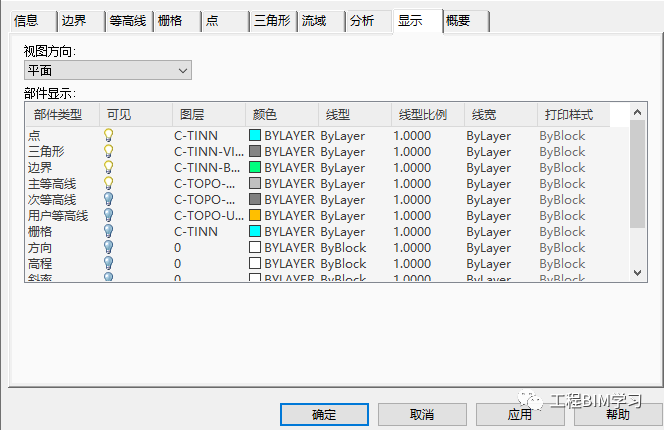
Task: Switch to the 信息 tab
Action: (x=33, y=21)
